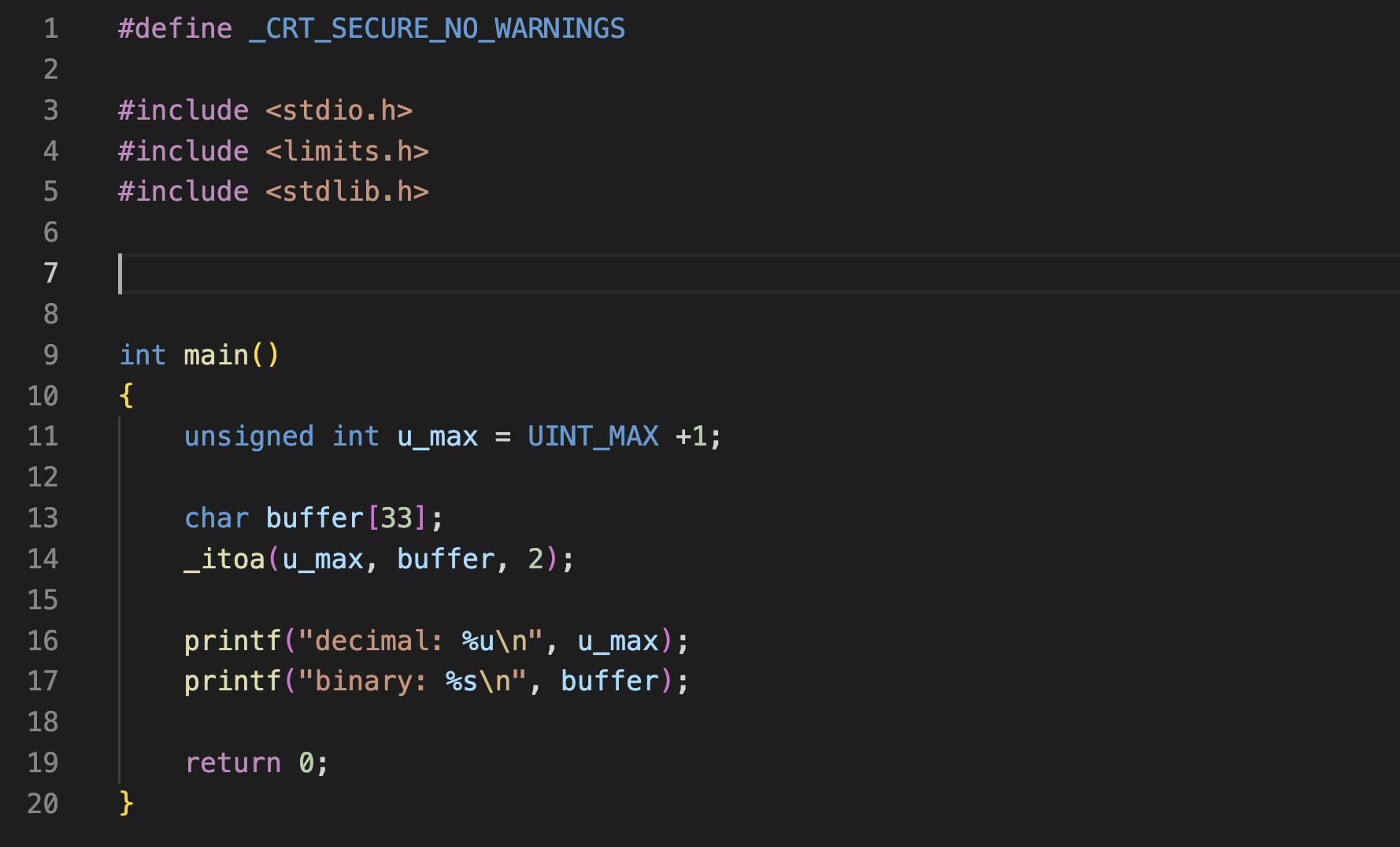Click u_max variable in the declaration
The image size is (1400, 847).
pyautogui.click(x=438, y=436)
